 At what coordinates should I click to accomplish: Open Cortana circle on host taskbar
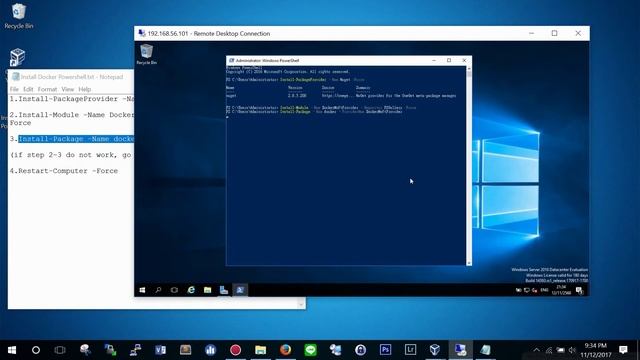[x=36, y=350]
